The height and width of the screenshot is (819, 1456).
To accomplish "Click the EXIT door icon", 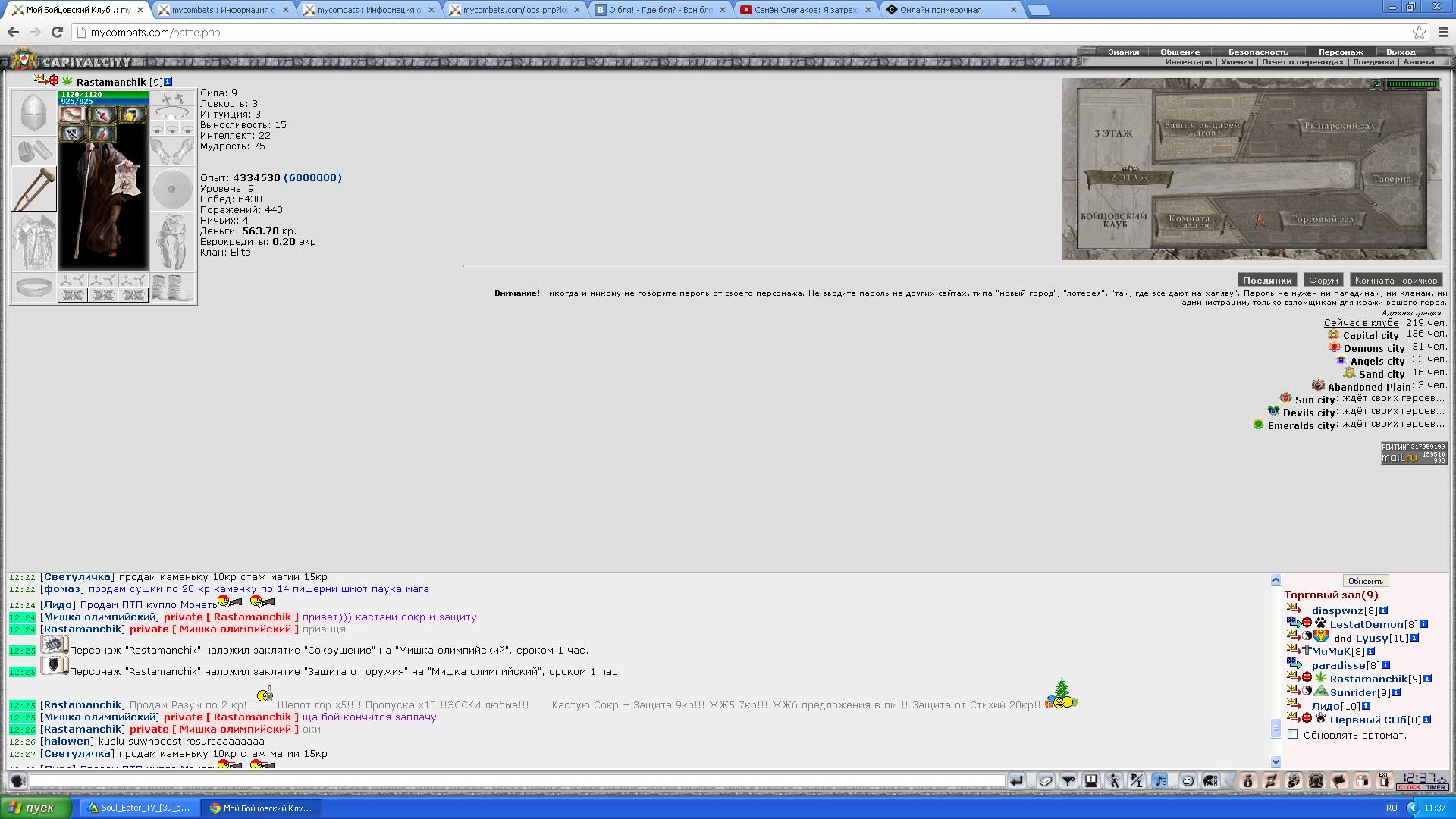I will [1385, 780].
